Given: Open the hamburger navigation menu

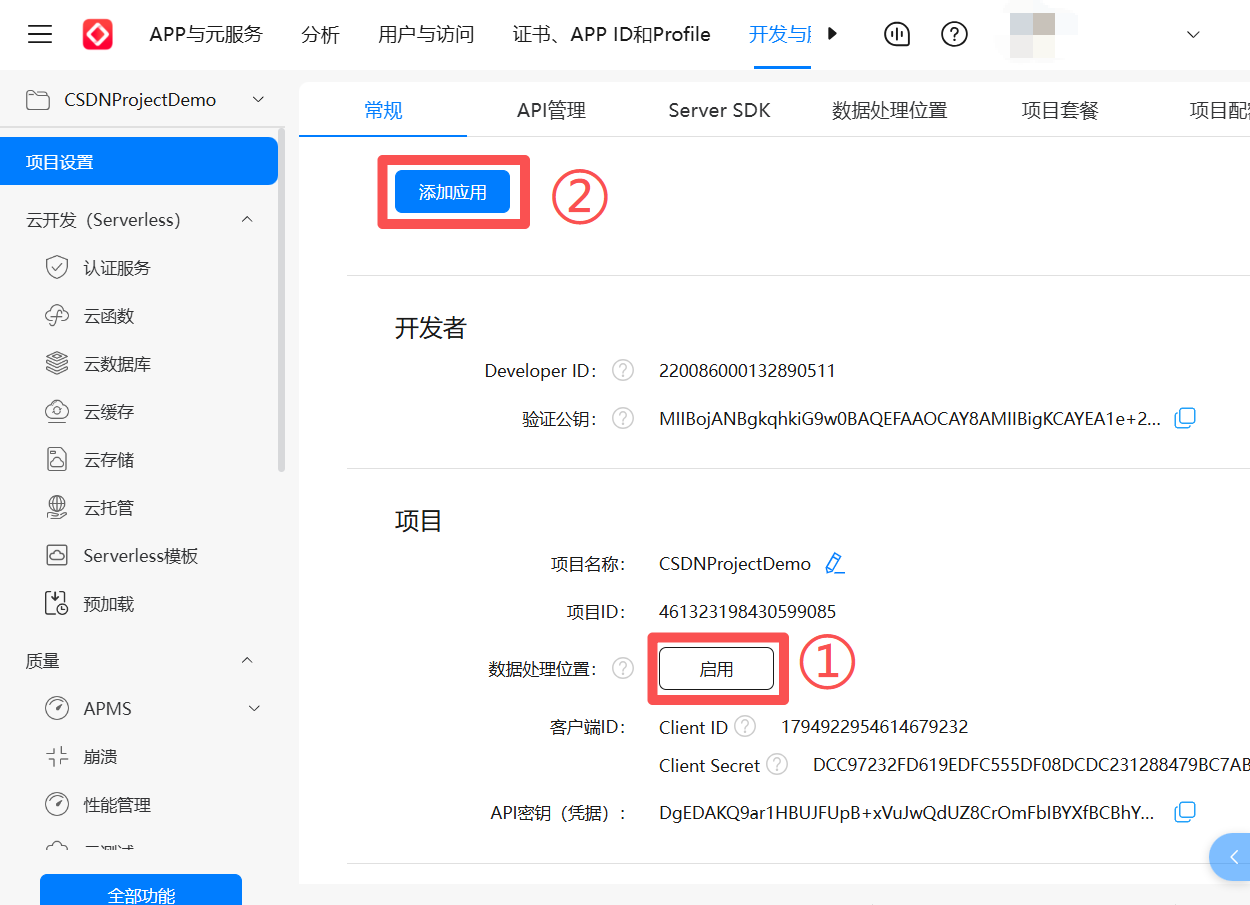Looking at the screenshot, I should point(40,35).
